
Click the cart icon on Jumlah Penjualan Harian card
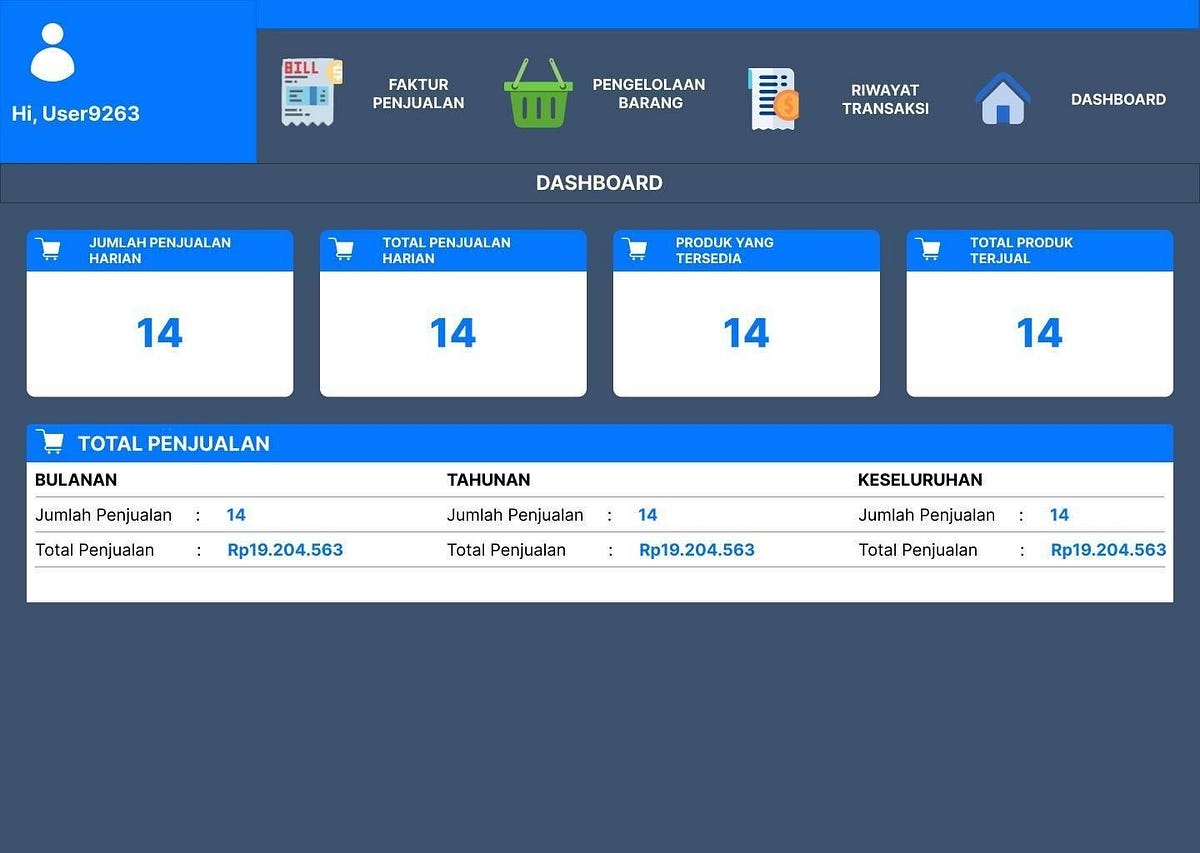[x=47, y=248]
